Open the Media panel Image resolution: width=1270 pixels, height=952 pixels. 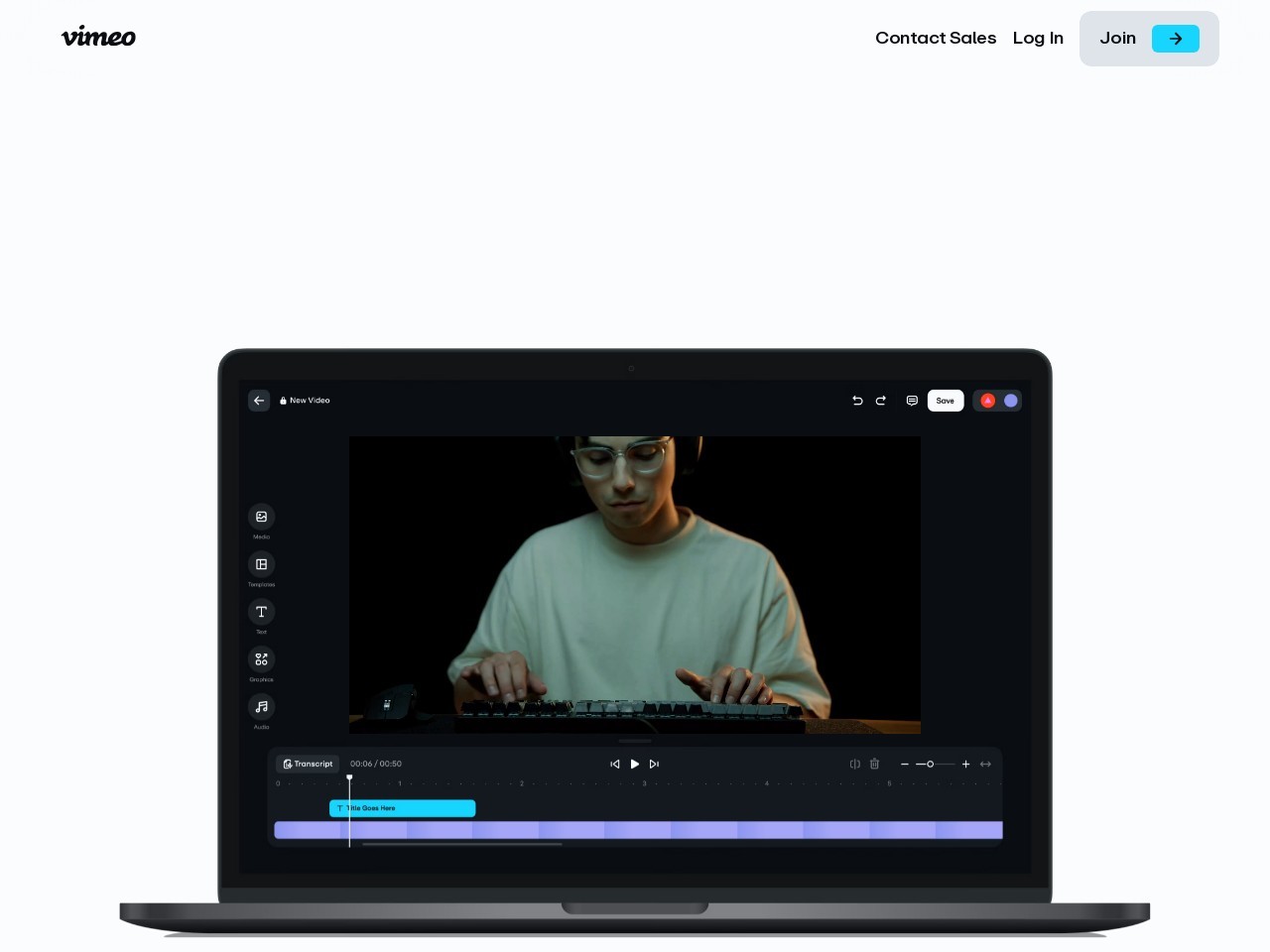coord(261,517)
